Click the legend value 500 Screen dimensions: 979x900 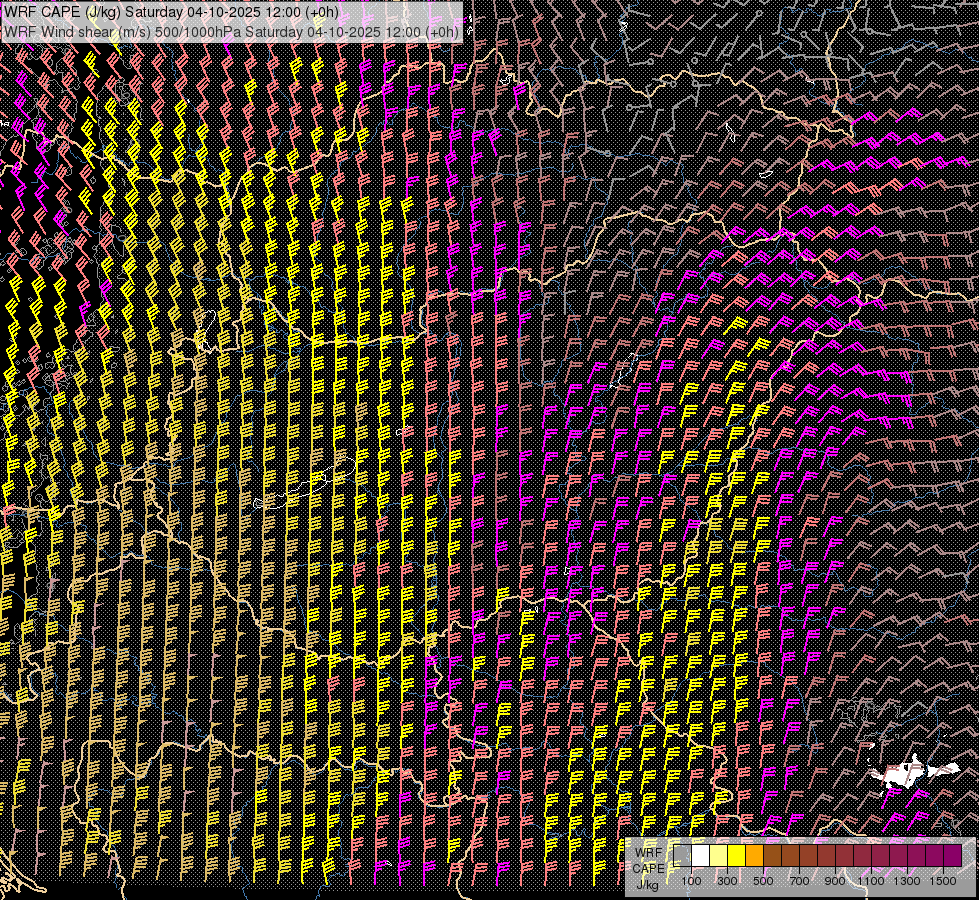763,881
